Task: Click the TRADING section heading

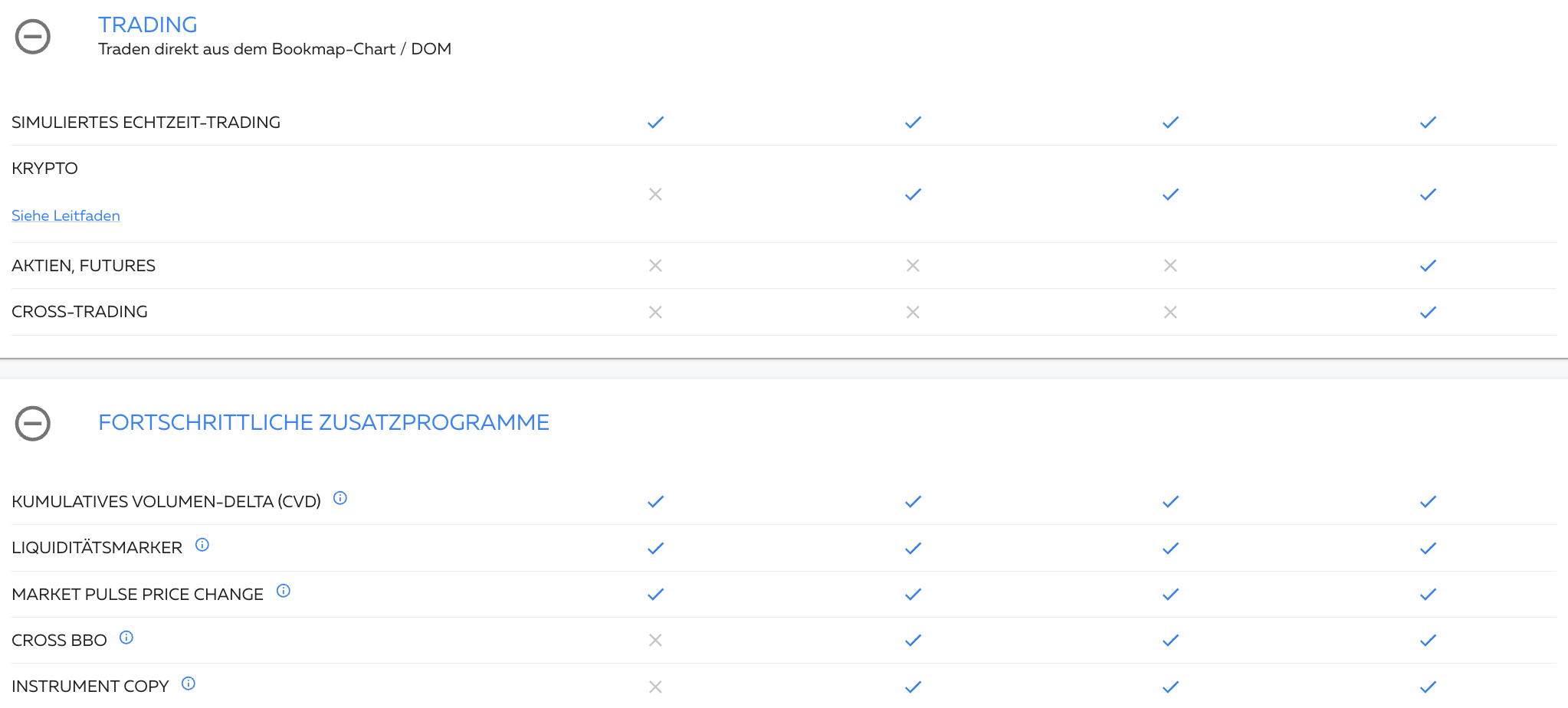Action: pyautogui.click(x=148, y=25)
